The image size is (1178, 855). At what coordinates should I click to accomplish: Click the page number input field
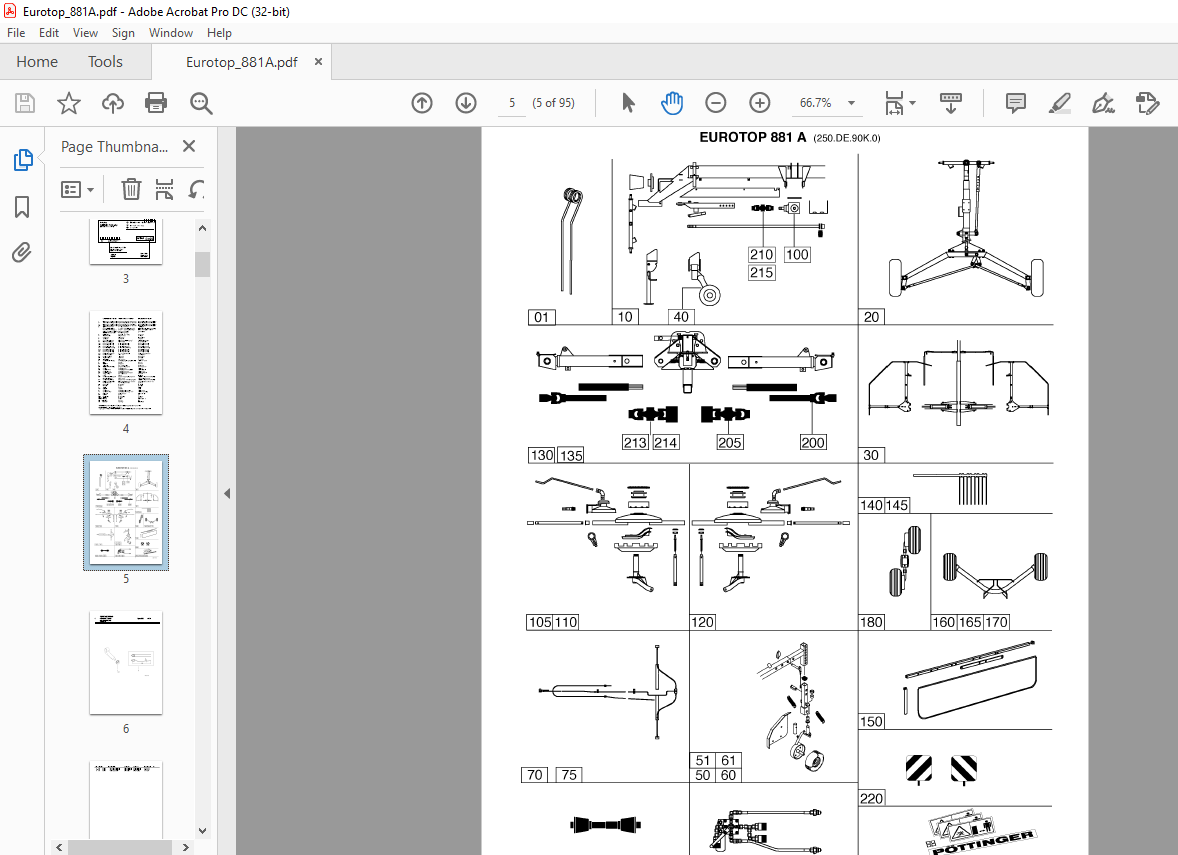[x=512, y=103]
